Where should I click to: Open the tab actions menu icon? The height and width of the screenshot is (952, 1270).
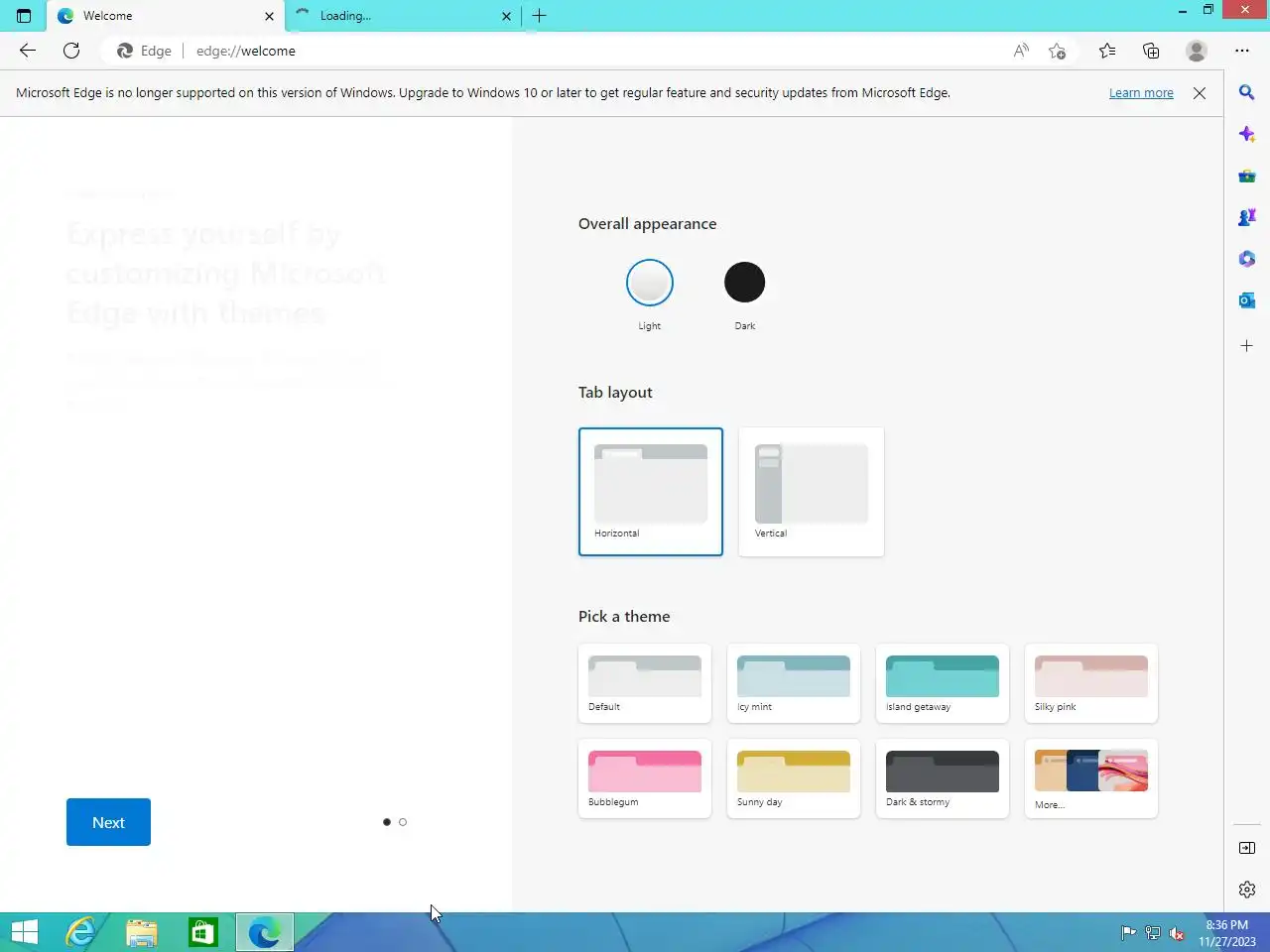coord(24,16)
